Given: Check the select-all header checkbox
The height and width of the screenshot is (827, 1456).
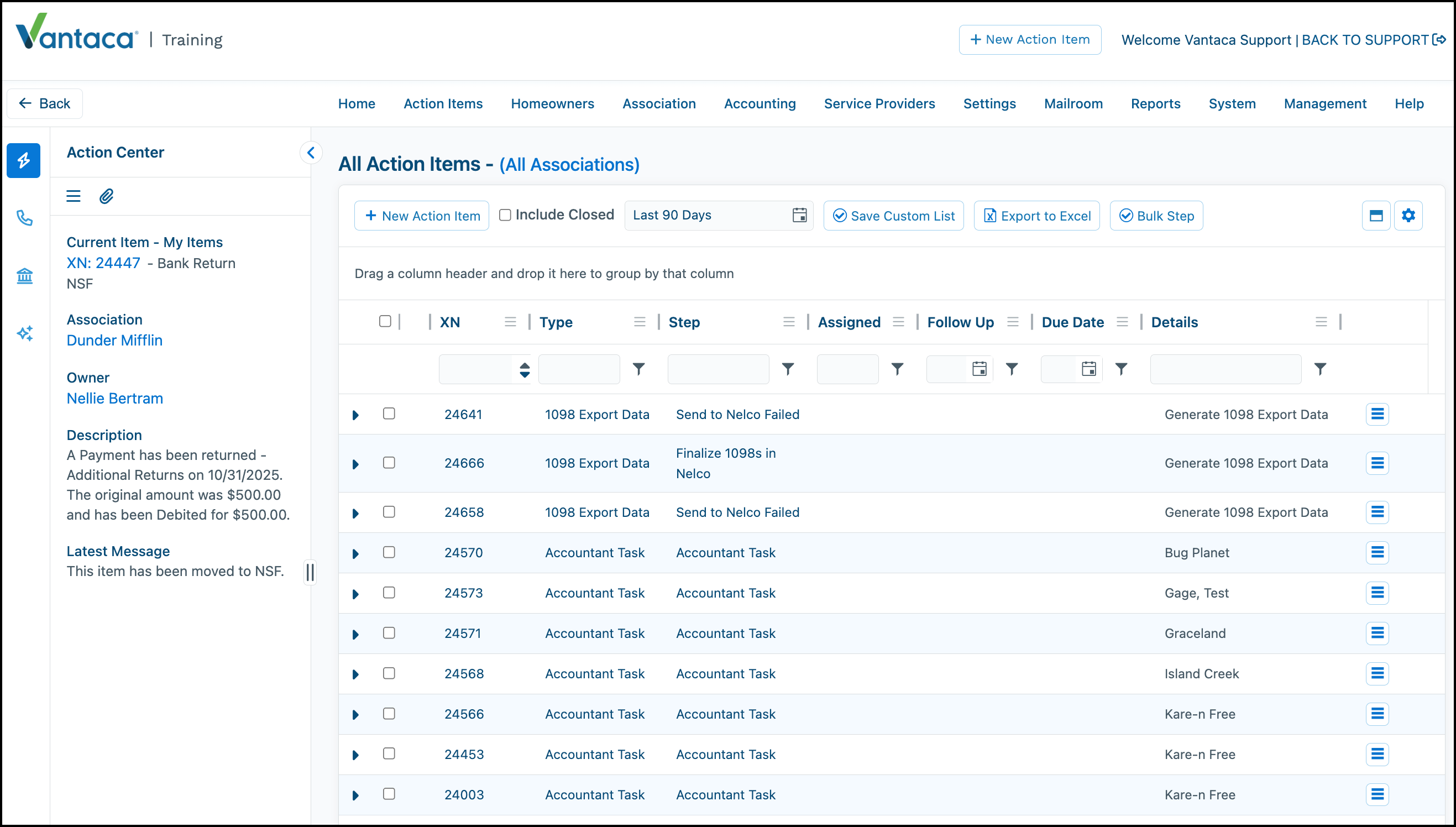Looking at the screenshot, I should tap(385, 322).
